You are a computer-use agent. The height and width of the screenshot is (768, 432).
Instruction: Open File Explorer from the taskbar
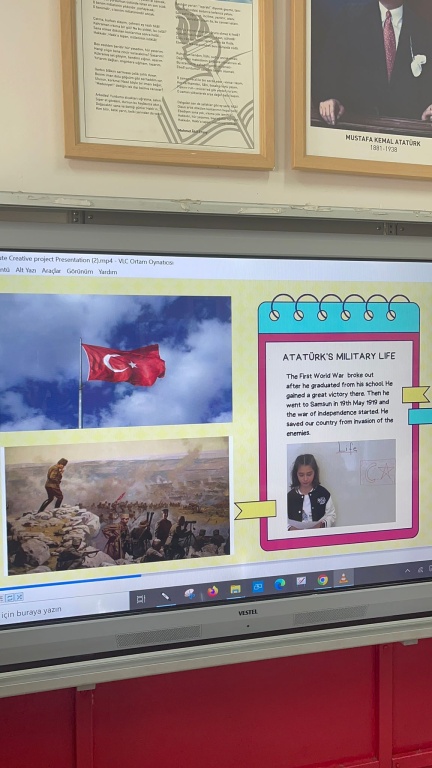(x=236, y=589)
